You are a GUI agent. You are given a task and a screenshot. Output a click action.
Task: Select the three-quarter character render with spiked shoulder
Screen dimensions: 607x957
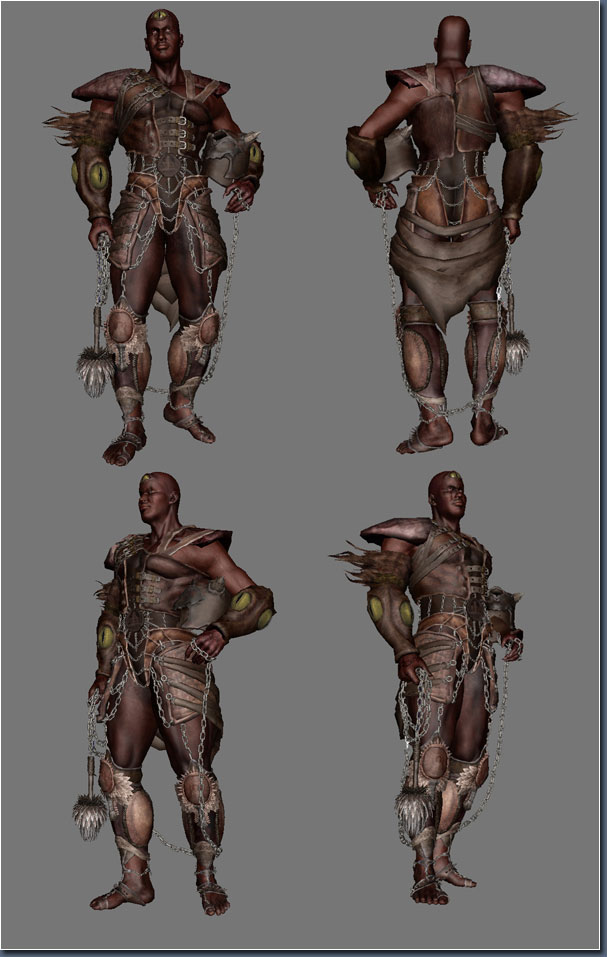pyautogui.click(x=427, y=687)
